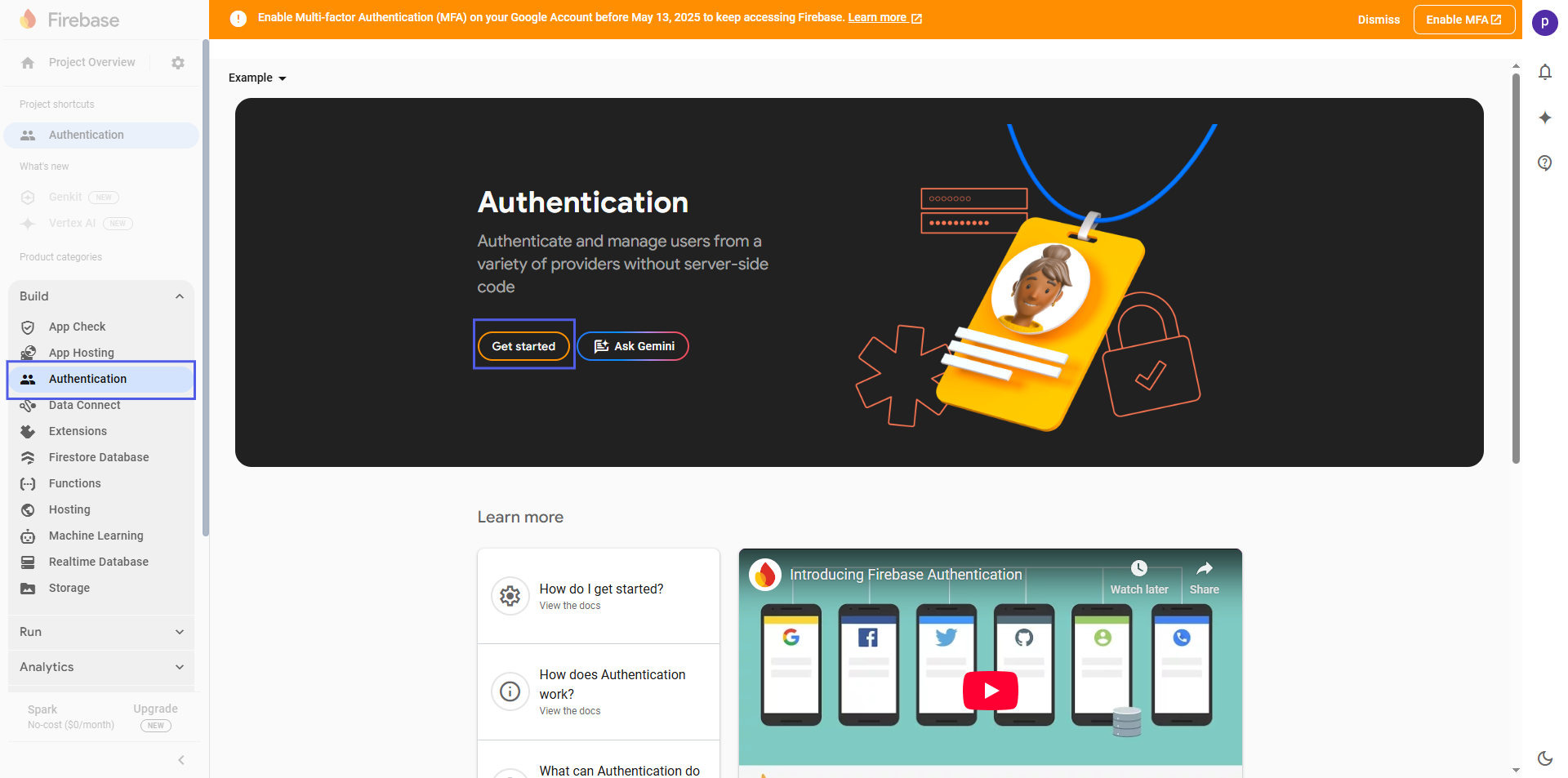Expand the Analytics category
The width and height of the screenshot is (1568, 778).
coord(180,667)
